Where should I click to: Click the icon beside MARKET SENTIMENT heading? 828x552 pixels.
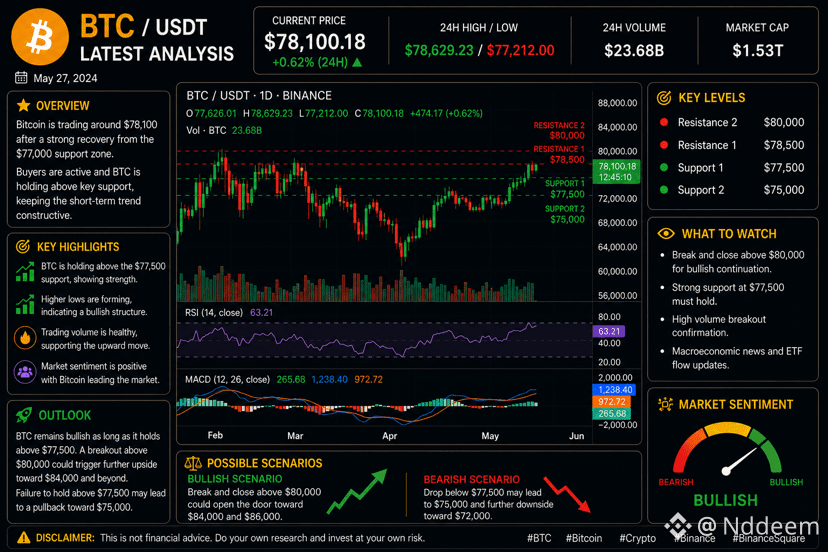click(x=665, y=404)
